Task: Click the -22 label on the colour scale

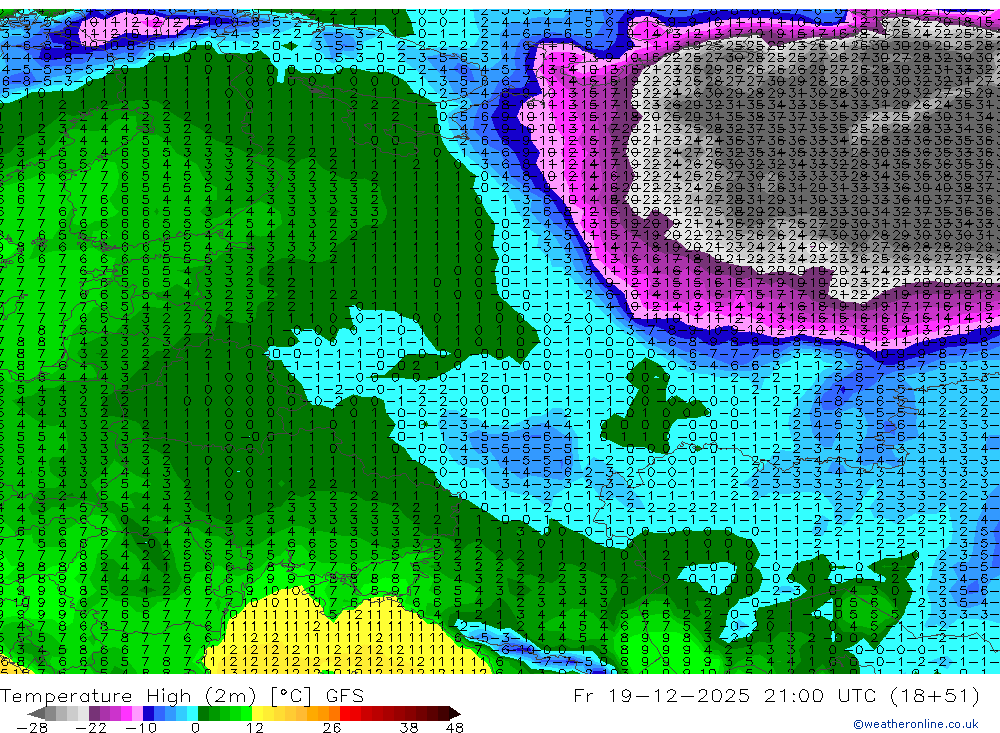Action: 91,727
